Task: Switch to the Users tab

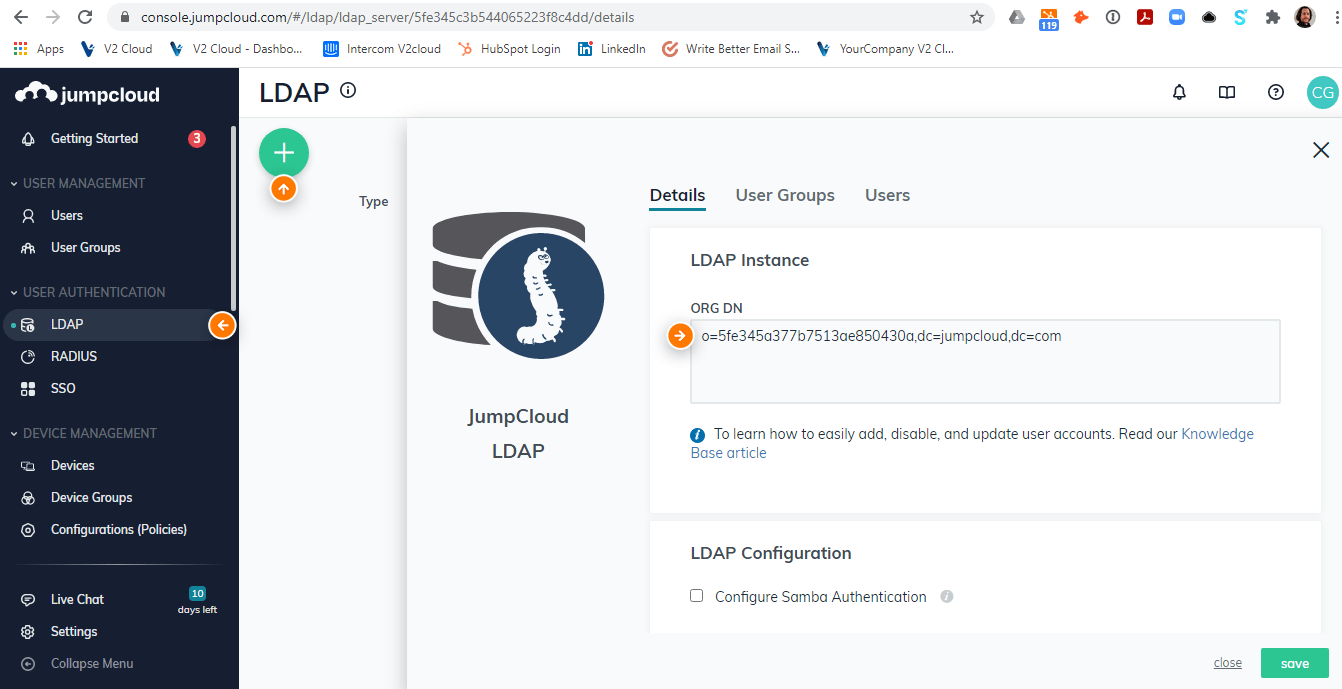Action: 887,195
